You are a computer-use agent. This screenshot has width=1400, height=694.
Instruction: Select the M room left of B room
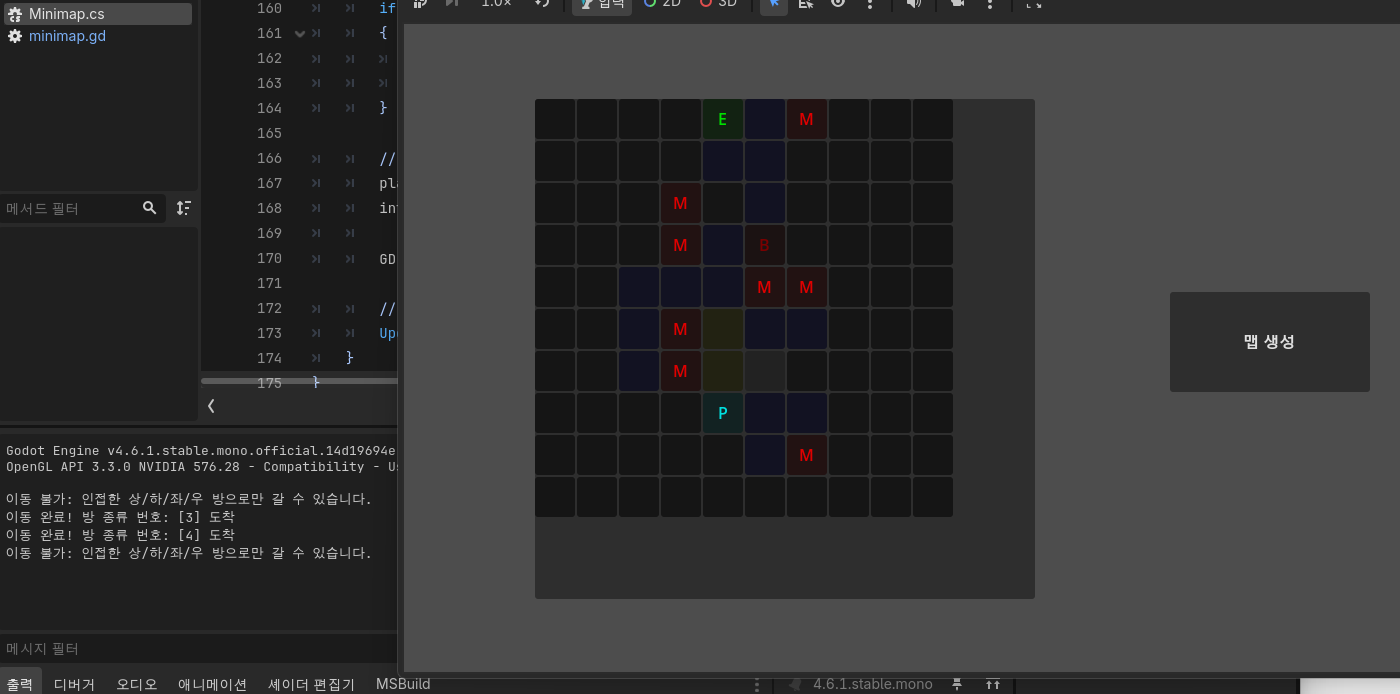[681, 245]
